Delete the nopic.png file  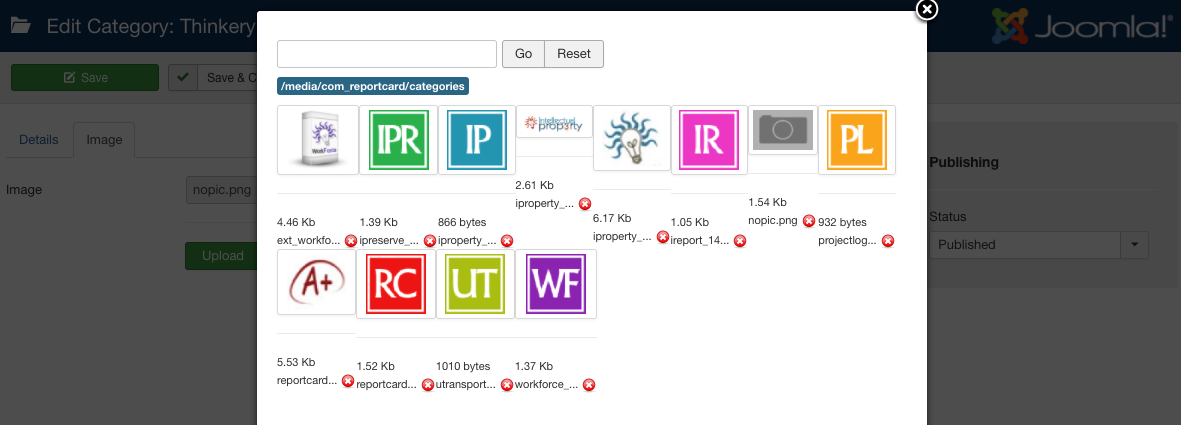(x=809, y=221)
